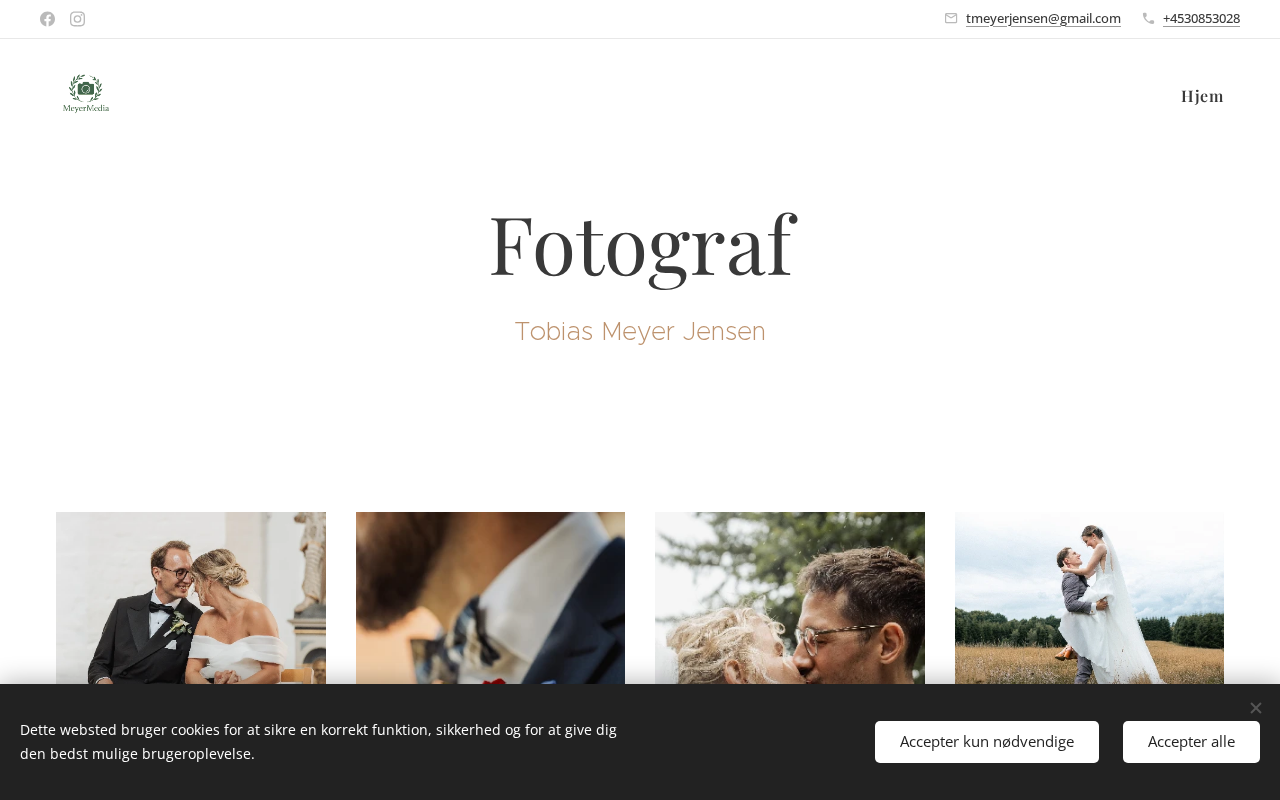Click the Accepter kun nødvendige button
This screenshot has width=1280, height=800.
click(987, 742)
